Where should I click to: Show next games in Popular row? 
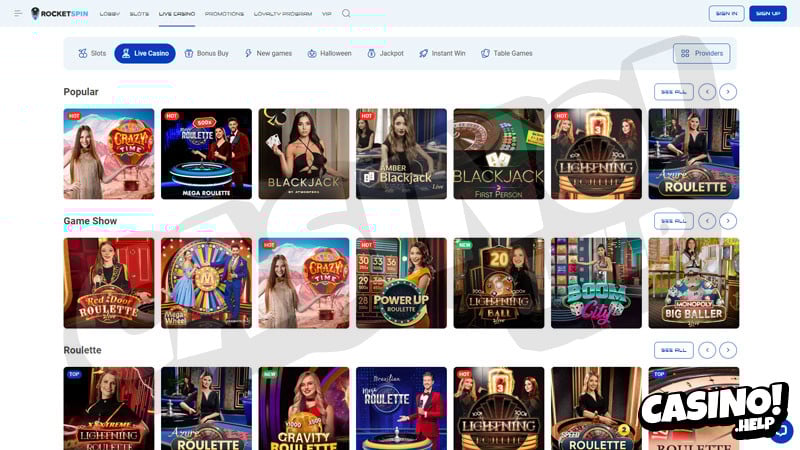pos(728,92)
